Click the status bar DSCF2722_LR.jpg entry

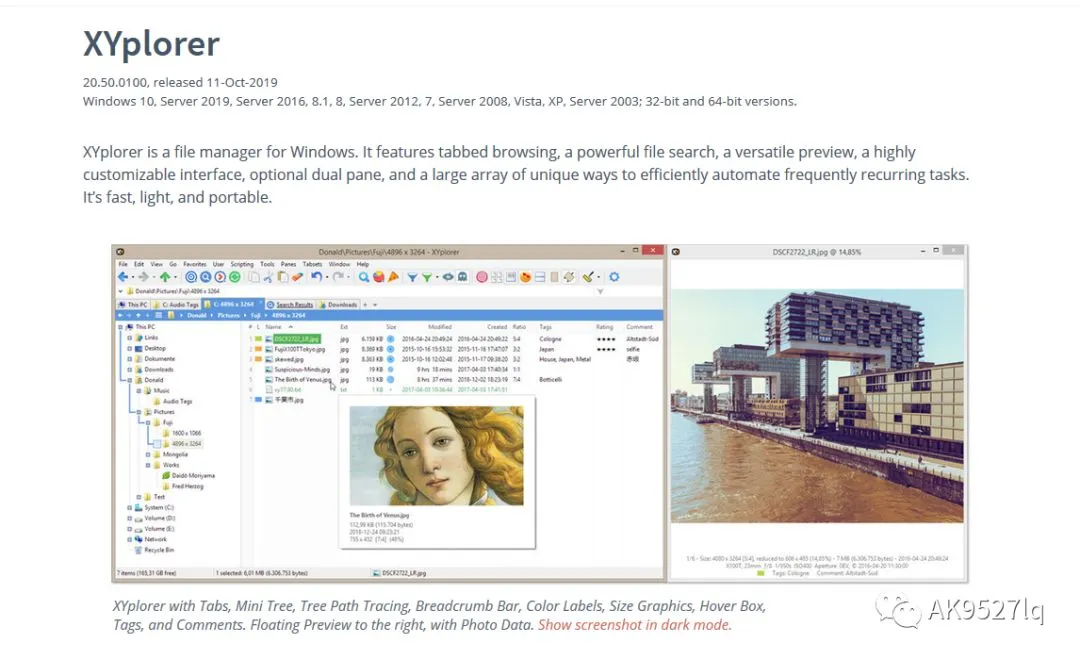(399, 573)
